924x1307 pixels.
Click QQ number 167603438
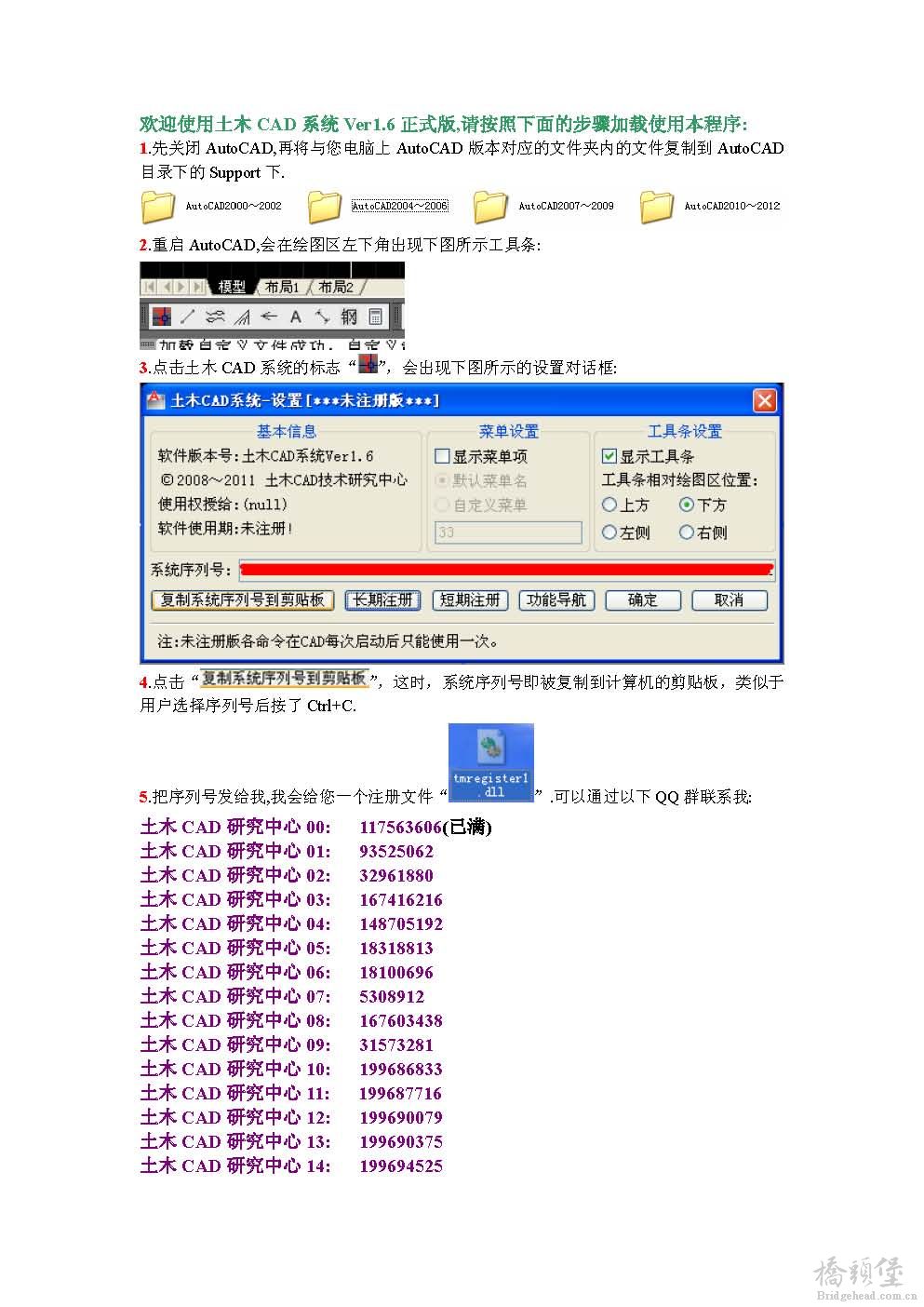[401, 1020]
